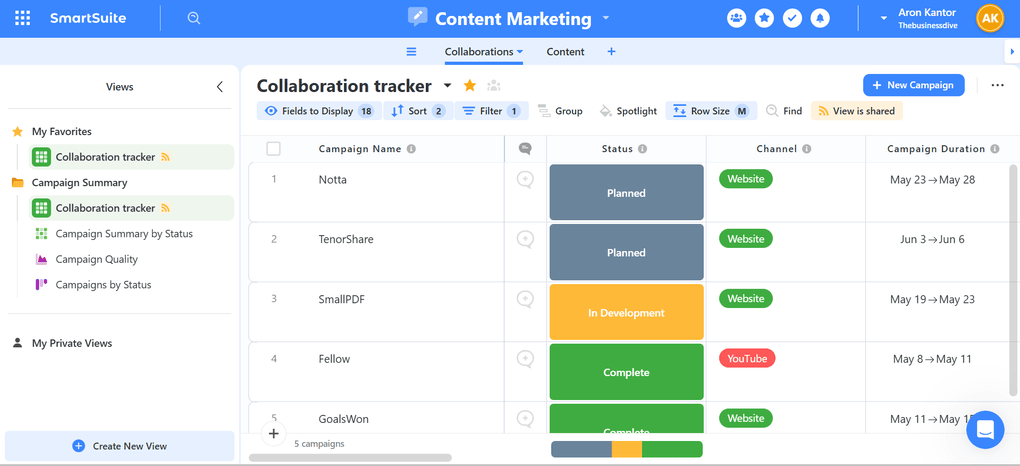Image resolution: width=1020 pixels, height=466 pixels.
Task: Click the YouTube channel tag for Fellow
Action: point(747,359)
